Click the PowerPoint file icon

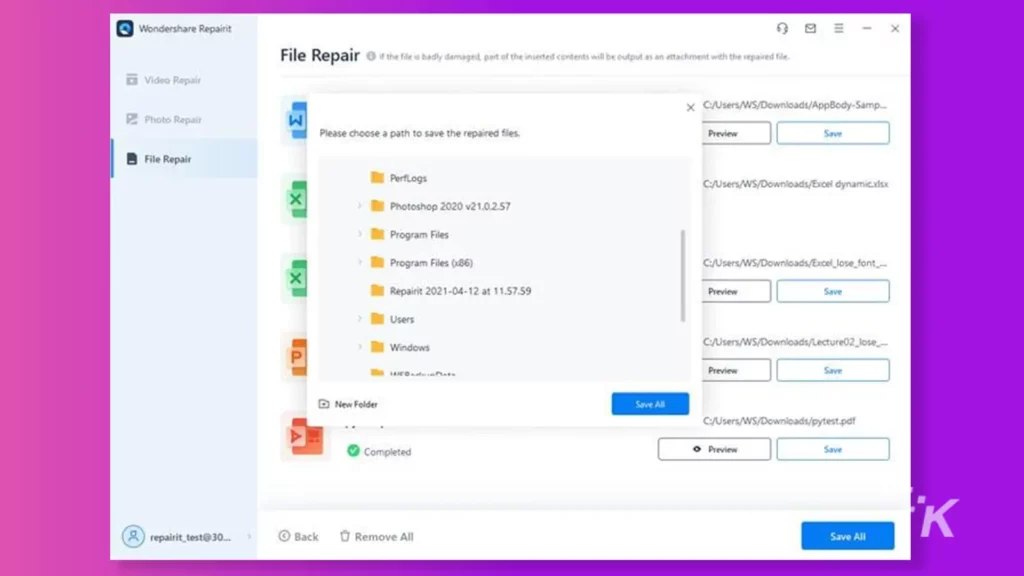295,357
